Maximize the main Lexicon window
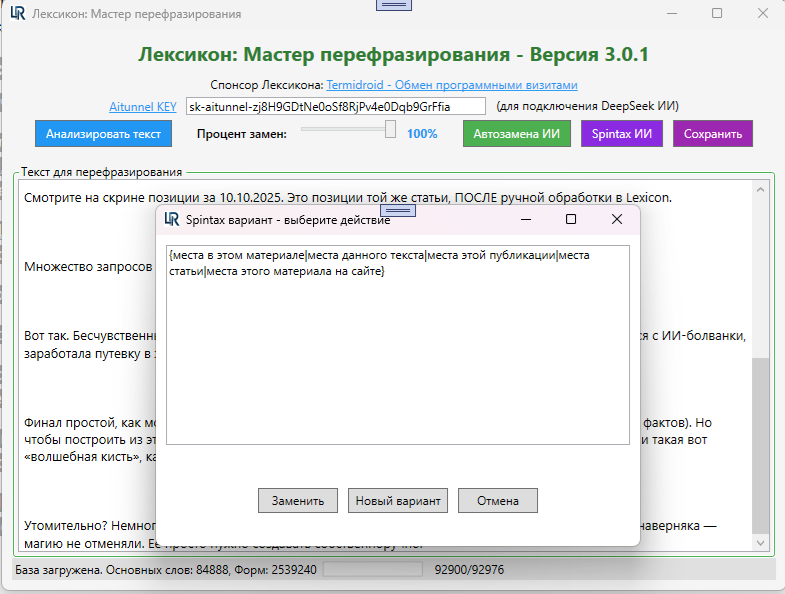This screenshot has width=785, height=594. tap(717, 14)
